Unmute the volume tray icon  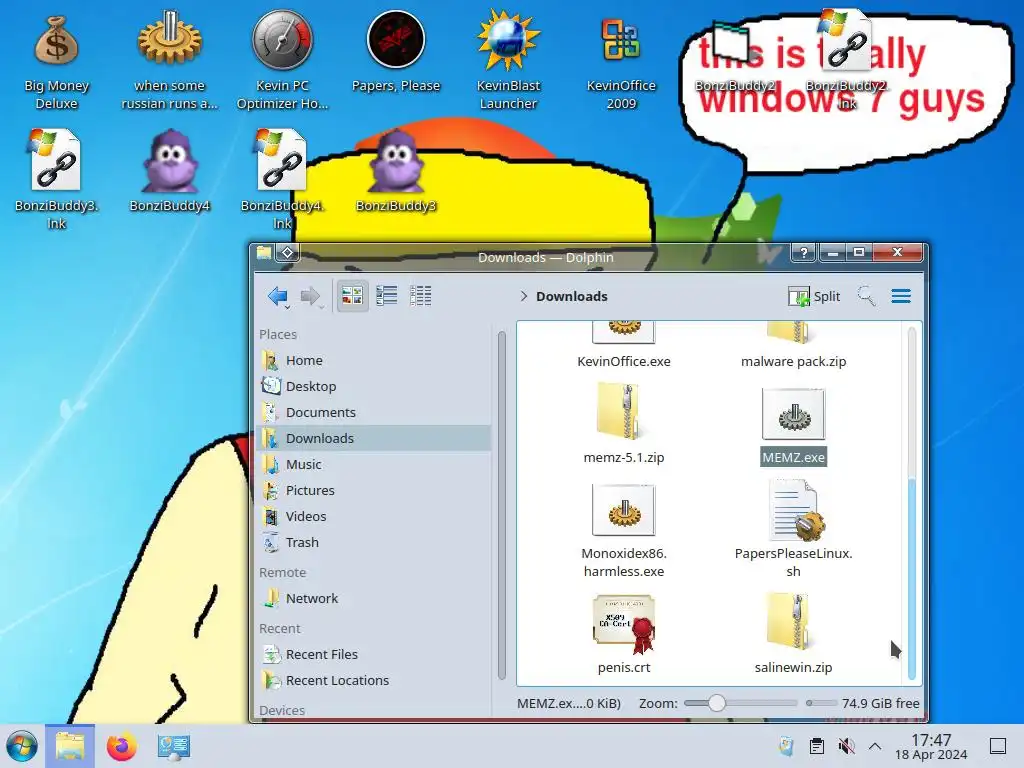coord(846,746)
